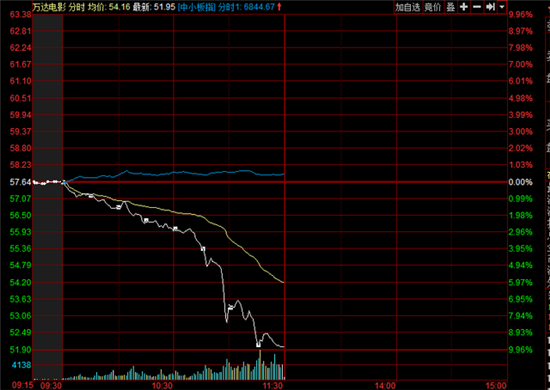Click the marker square on the mid-morning drop

pyautogui.click(x=203, y=249)
